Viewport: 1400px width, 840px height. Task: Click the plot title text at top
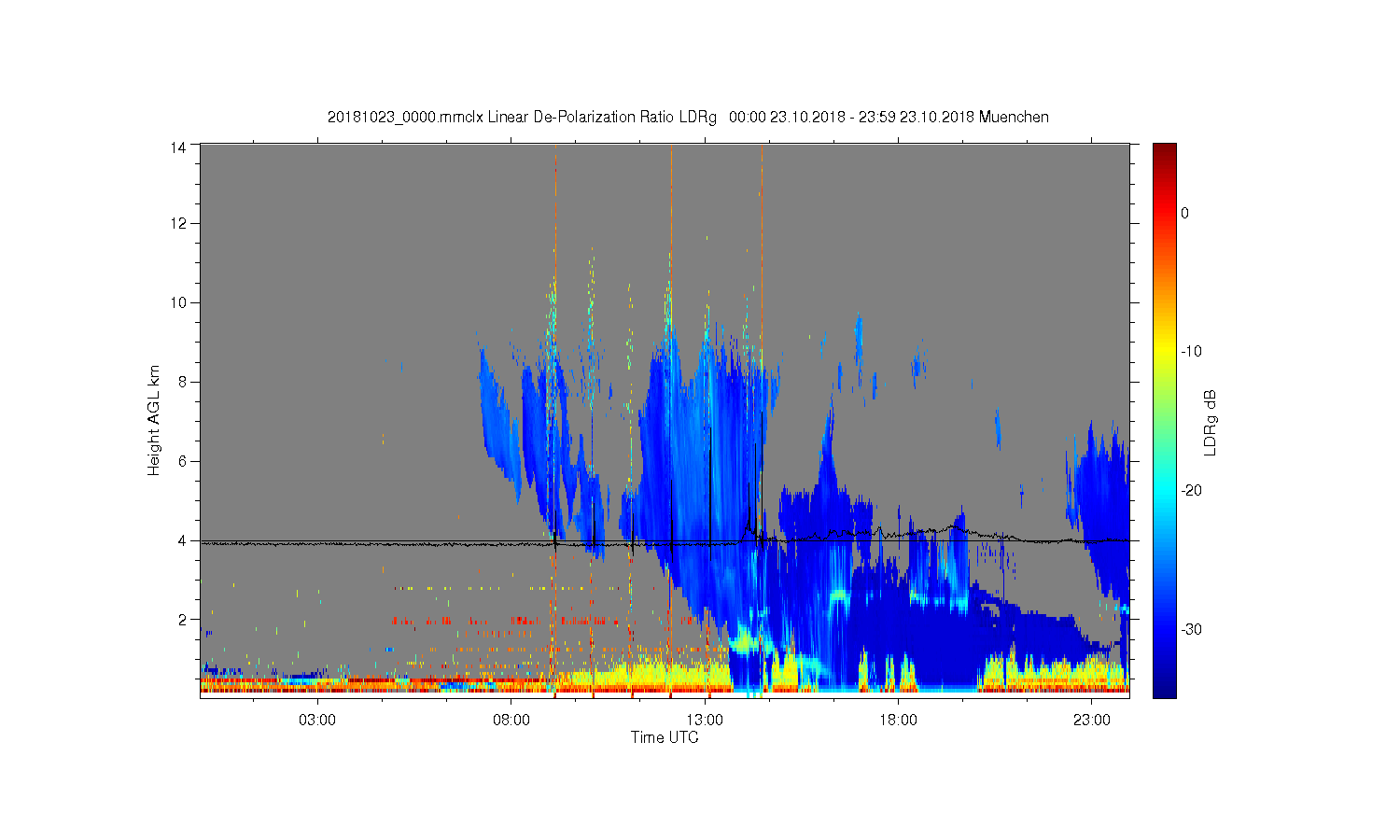click(688, 118)
